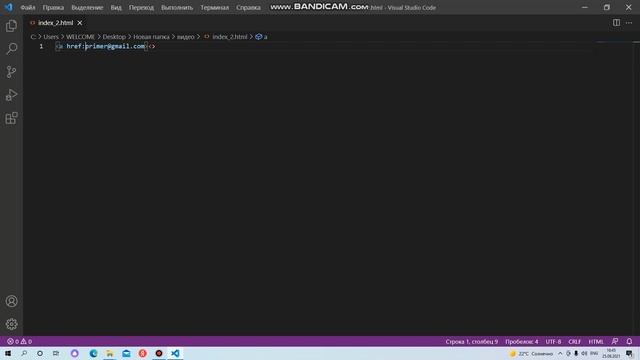This screenshot has height=360, width=640.
Task: Open the Run and Debug view
Action: tap(11, 95)
